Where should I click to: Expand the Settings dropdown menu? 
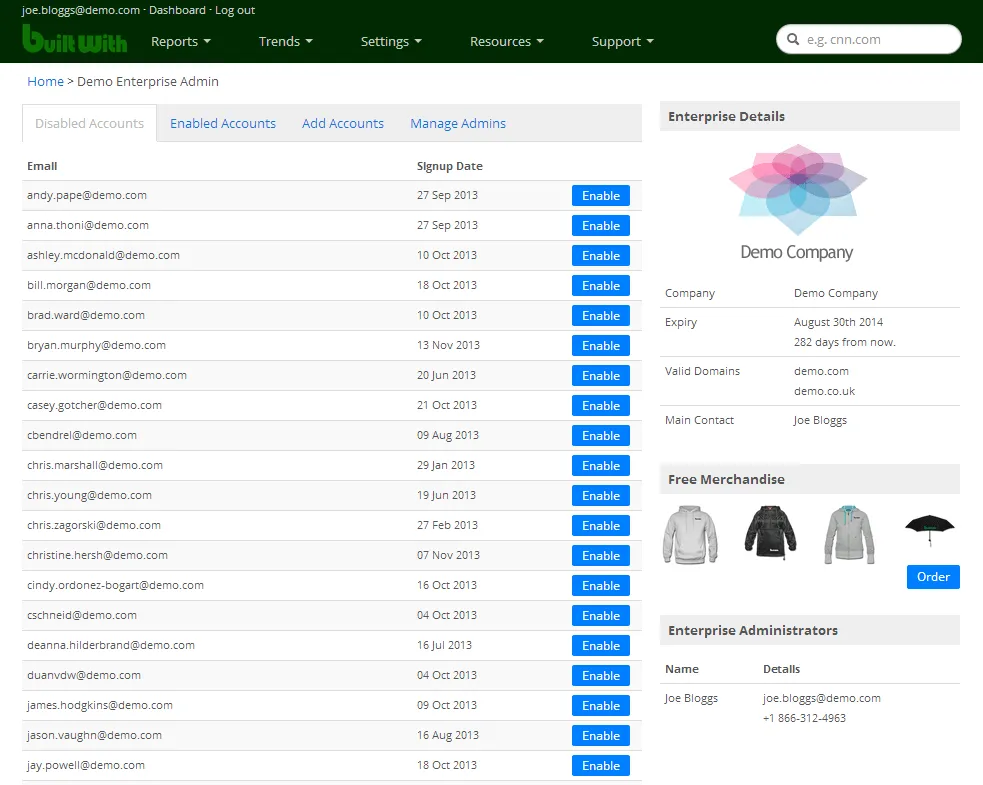tap(391, 41)
